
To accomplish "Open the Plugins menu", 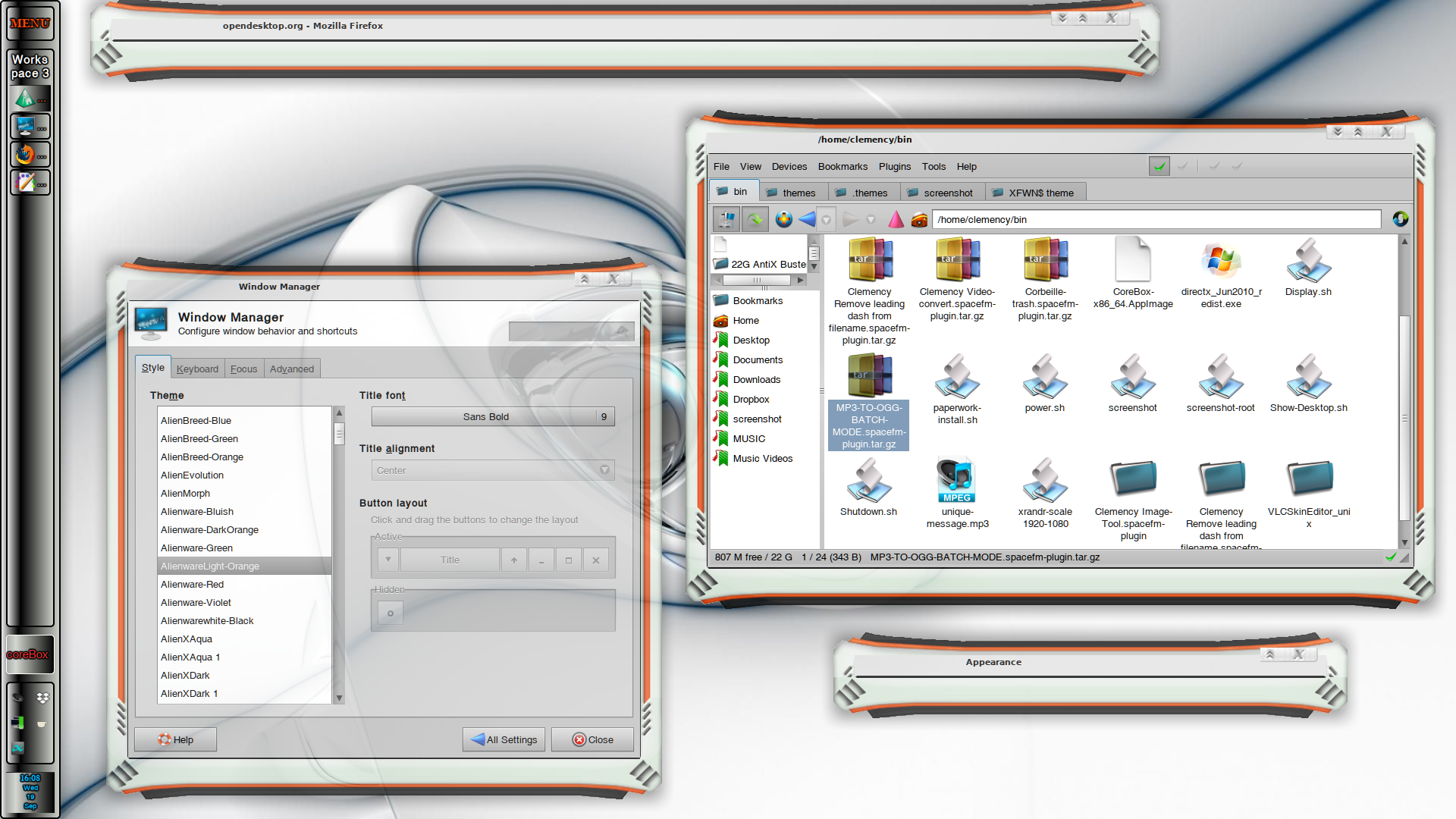I will [x=894, y=167].
